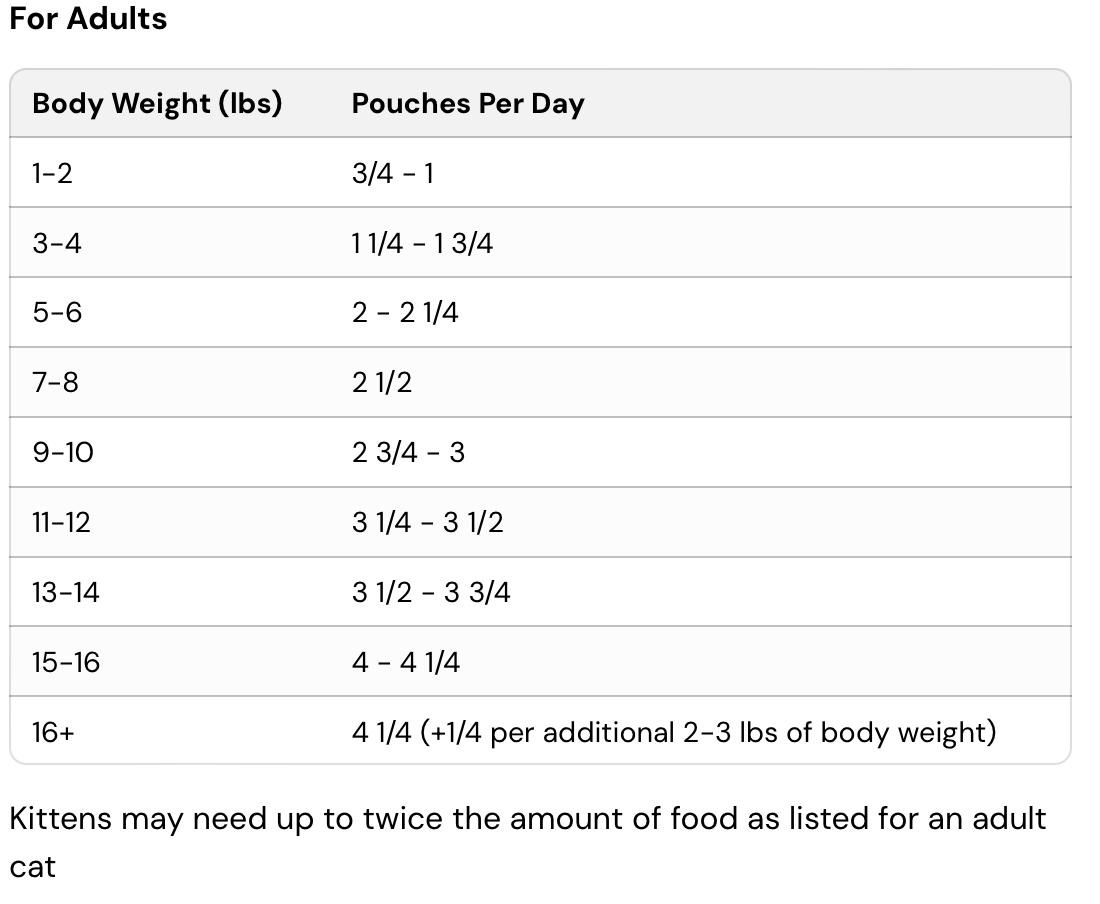The height and width of the screenshot is (904, 1100).
Task: Select the 13-14 body weight cell
Action: click(66, 593)
